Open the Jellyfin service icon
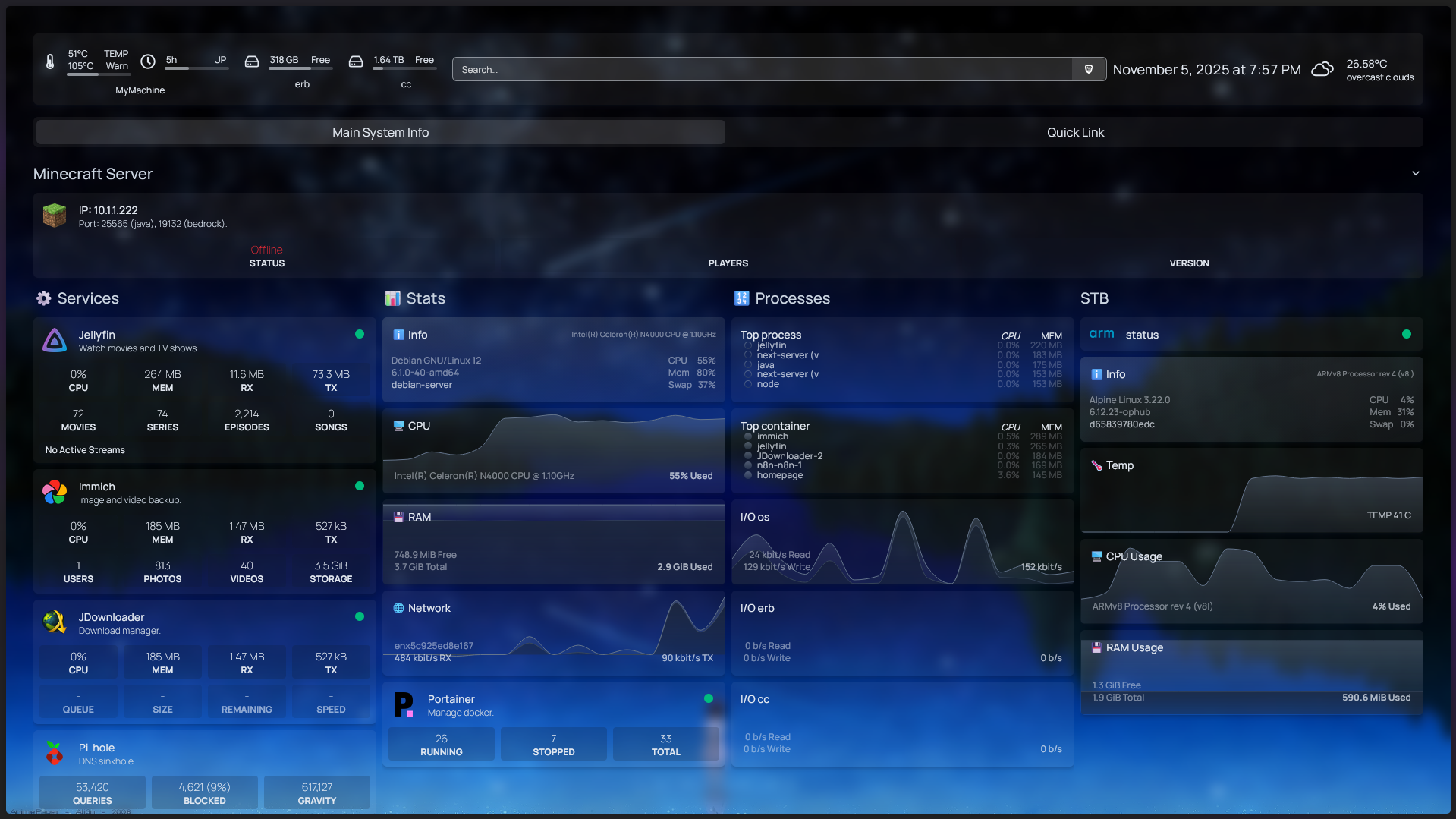 [54, 340]
